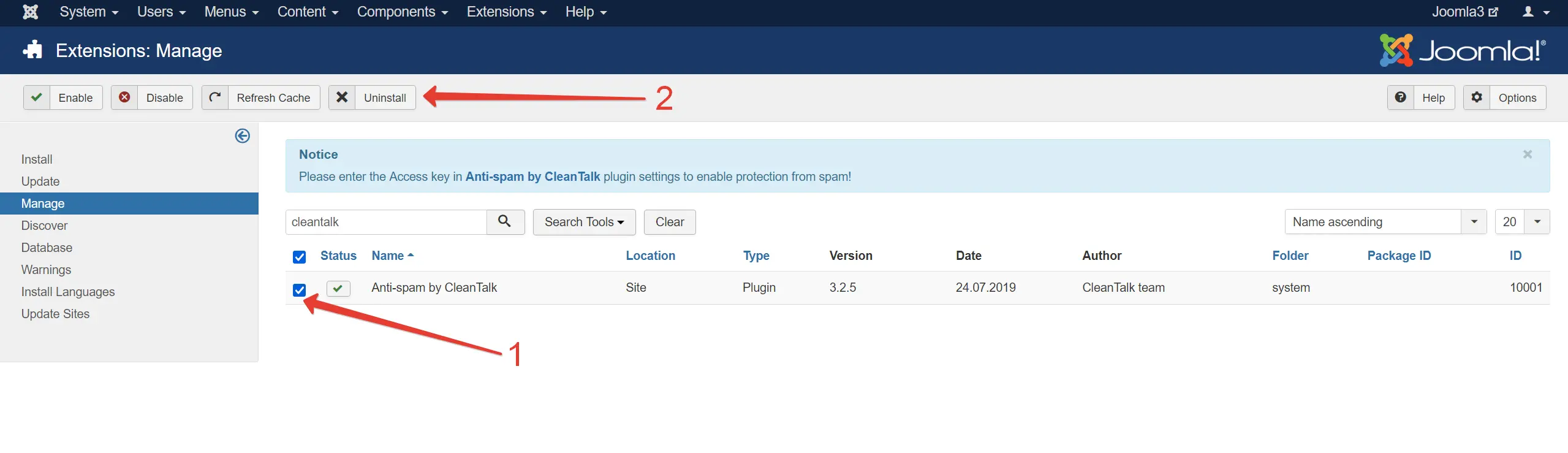
Task: Open Anti-spam by CleanTalk link in notice
Action: point(532,177)
